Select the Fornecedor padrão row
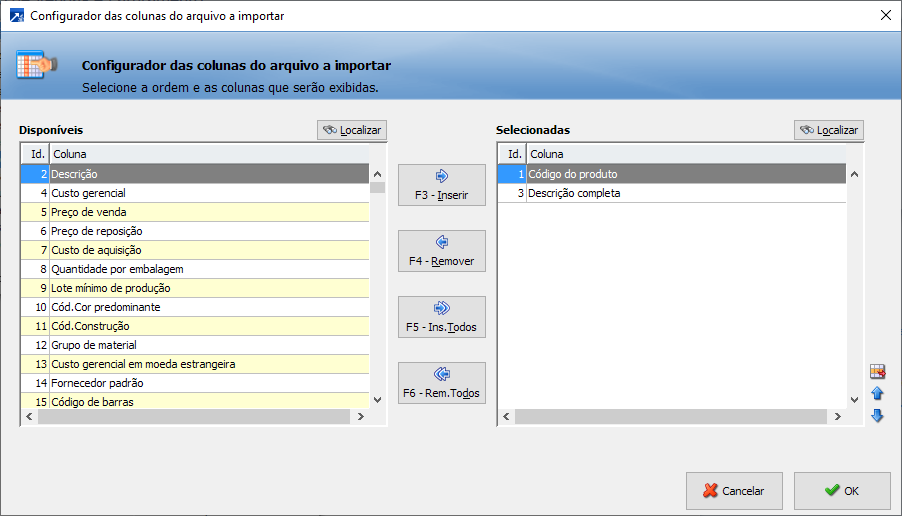 point(195,383)
